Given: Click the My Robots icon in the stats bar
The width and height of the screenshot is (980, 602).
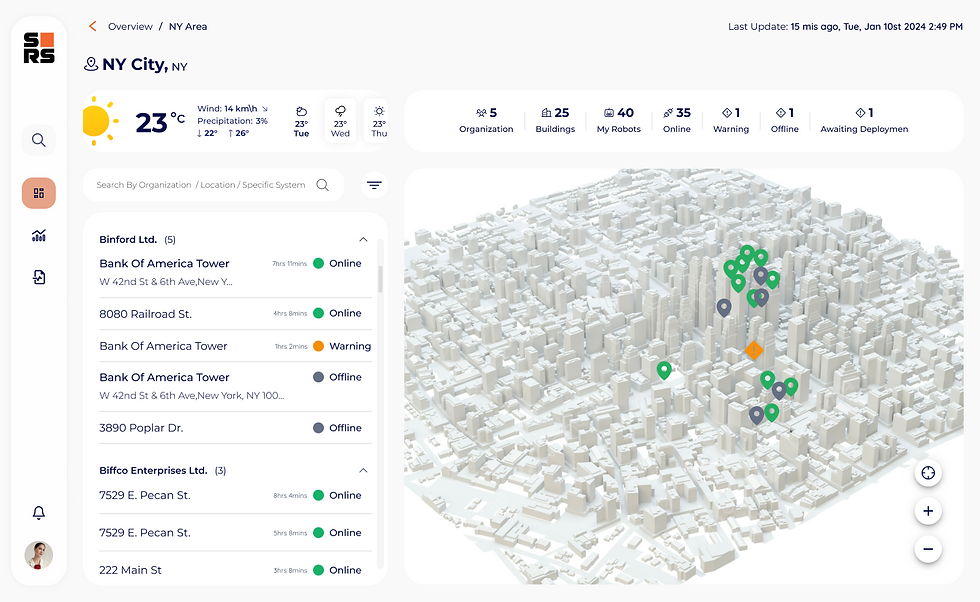Looking at the screenshot, I should pyautogui.click(x=609, y=113).
